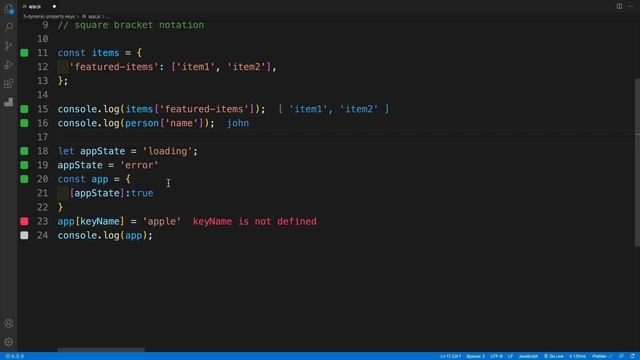Click the green Quokka marker on line 18
The width and height of the screenshot is (640, 360).
tap(24, 151)
